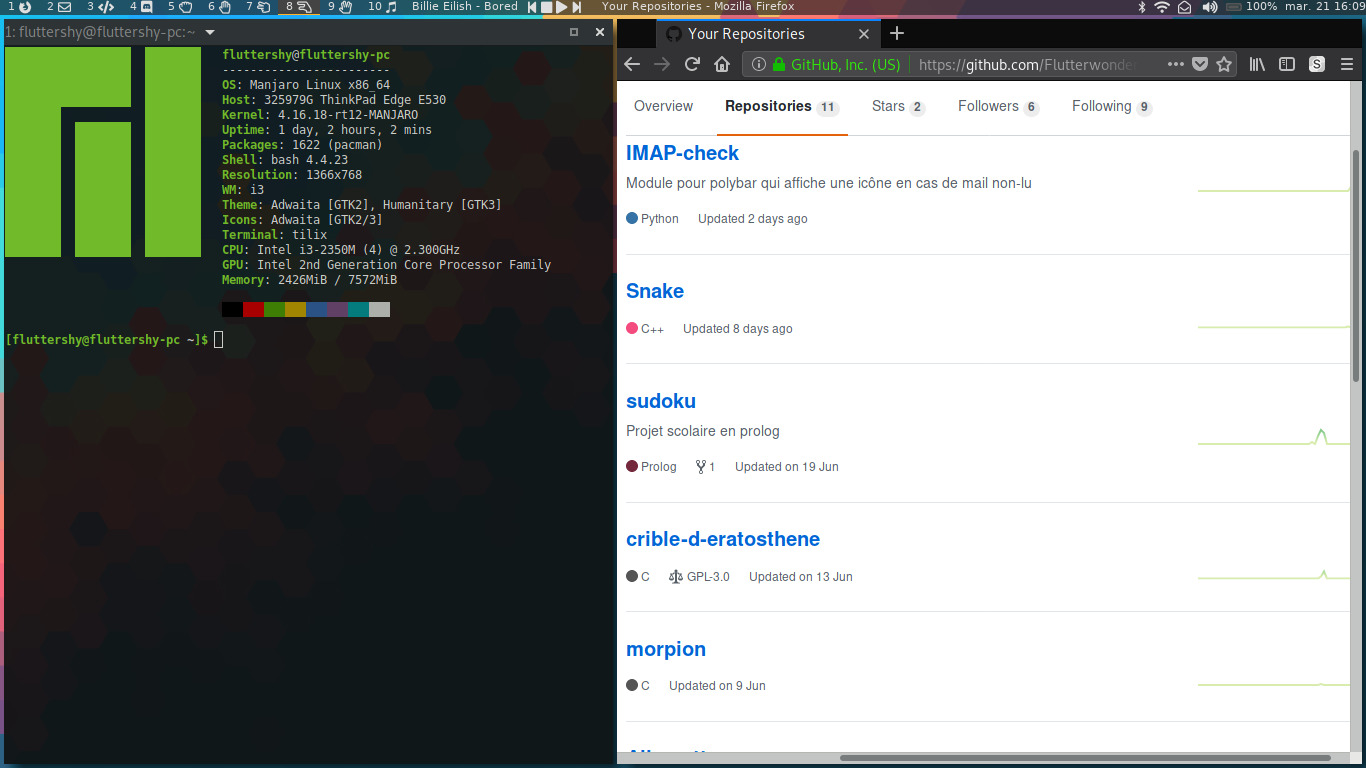The width and height of the screenshot is (1366, 768).
Task: Click the Prolog language label
Action: 651,467
